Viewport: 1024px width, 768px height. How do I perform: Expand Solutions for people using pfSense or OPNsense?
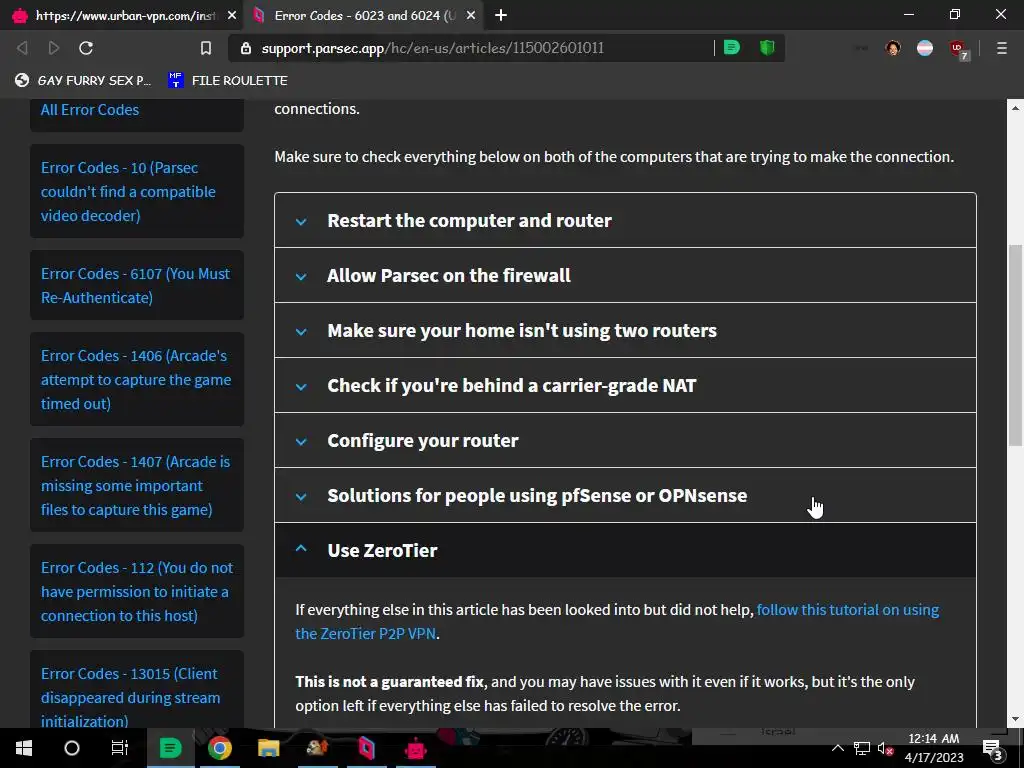(625, 495)
